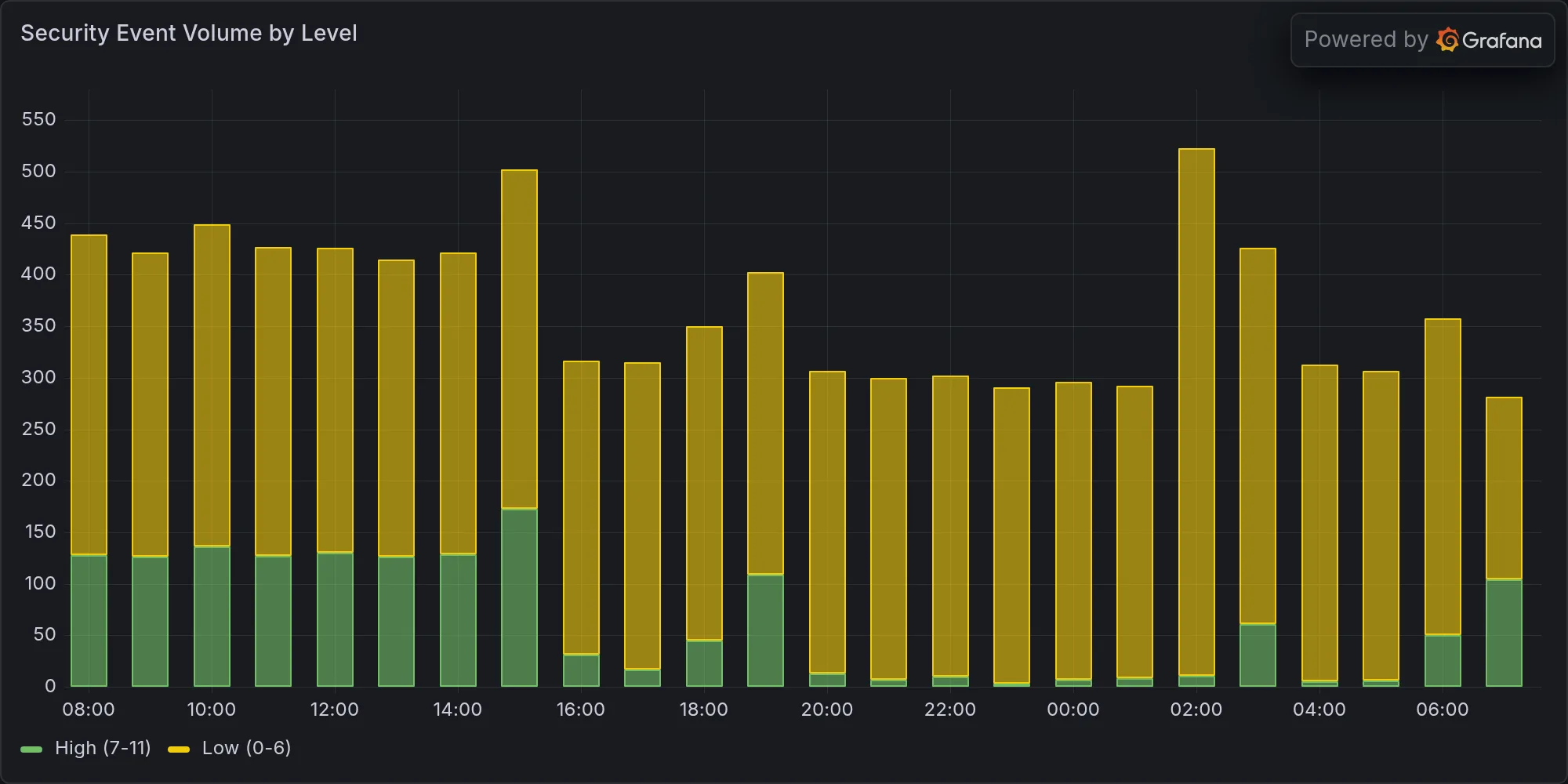The image size is (1568, 784).
Task: Open the Powered by Grafana link
Action: click(1422, 40)
